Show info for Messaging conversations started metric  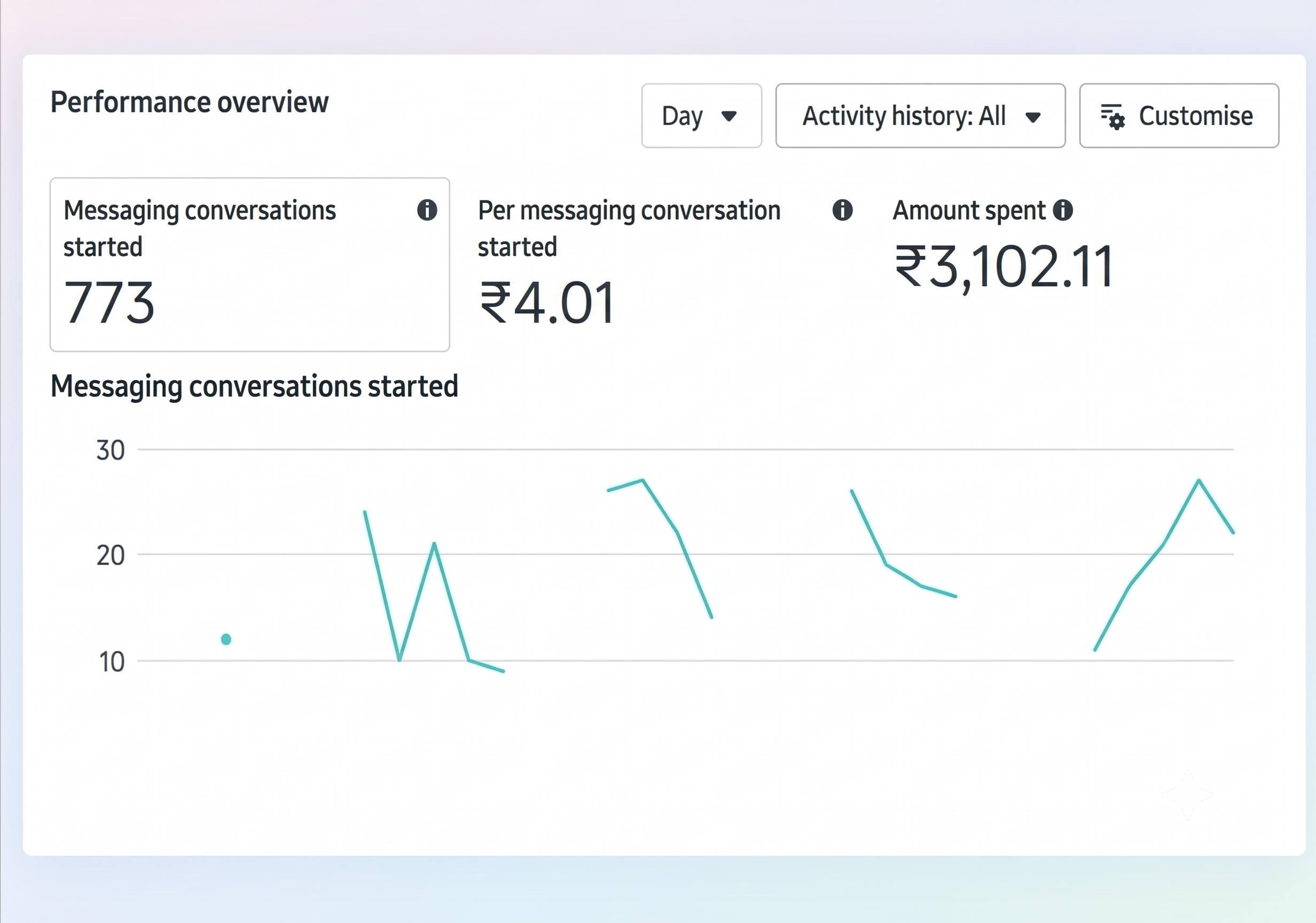427,210
